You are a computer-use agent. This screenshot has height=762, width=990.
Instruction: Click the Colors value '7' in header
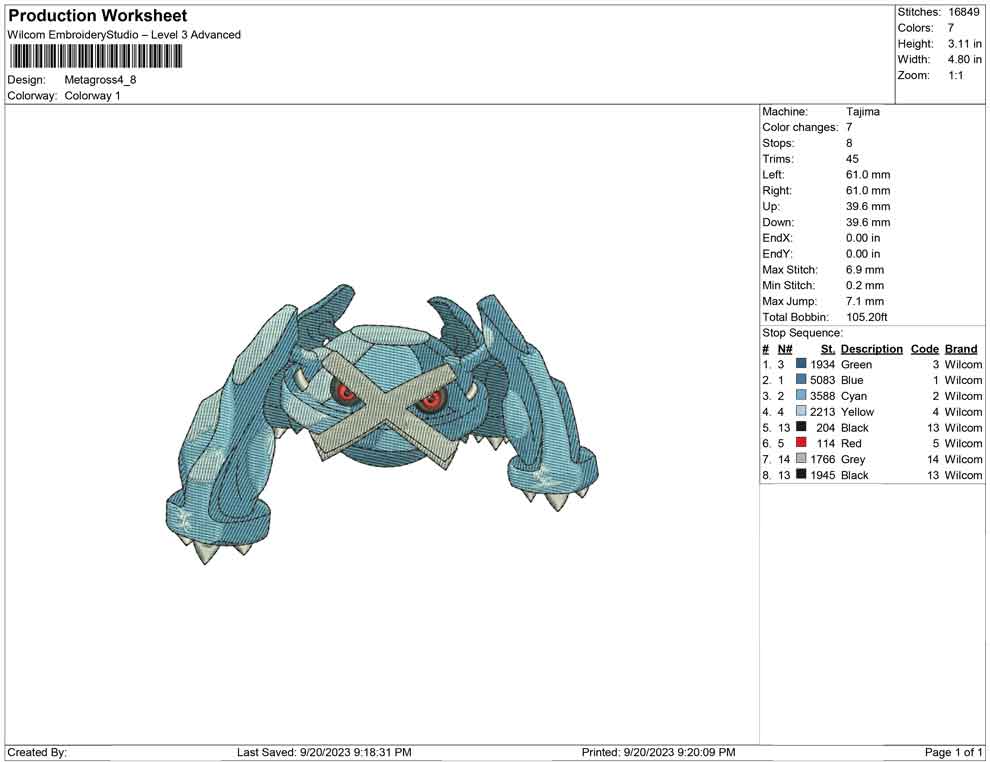pos(951,28)
